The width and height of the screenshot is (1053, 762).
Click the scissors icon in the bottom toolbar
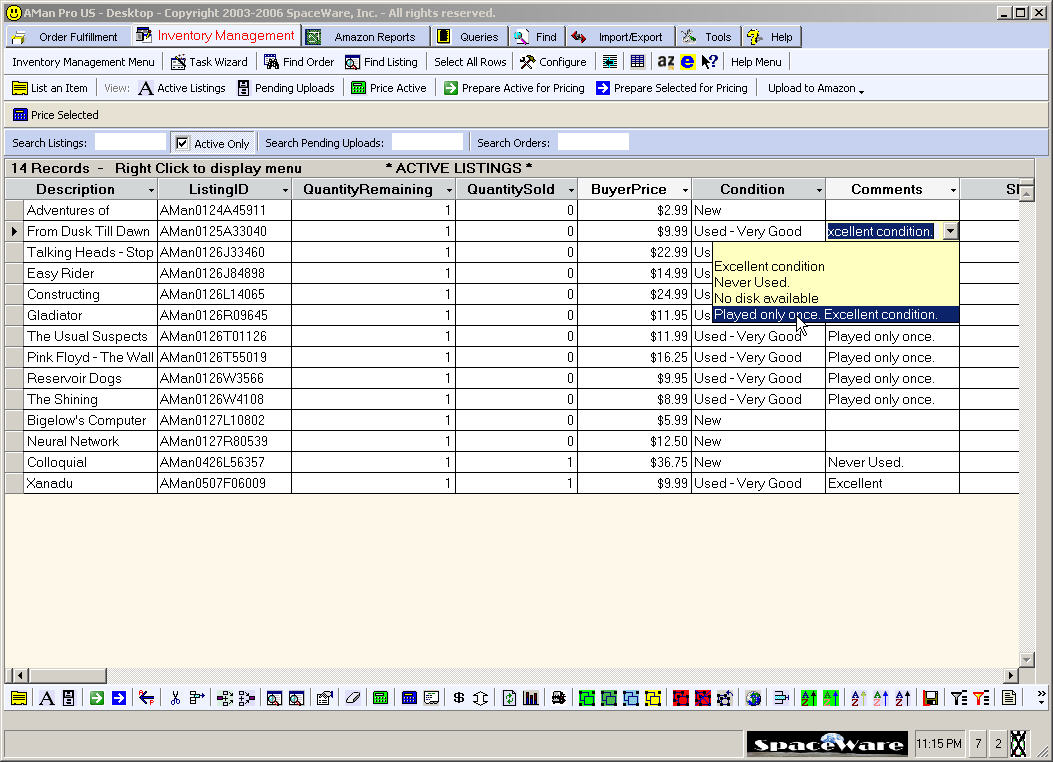(x=175, y=698)
